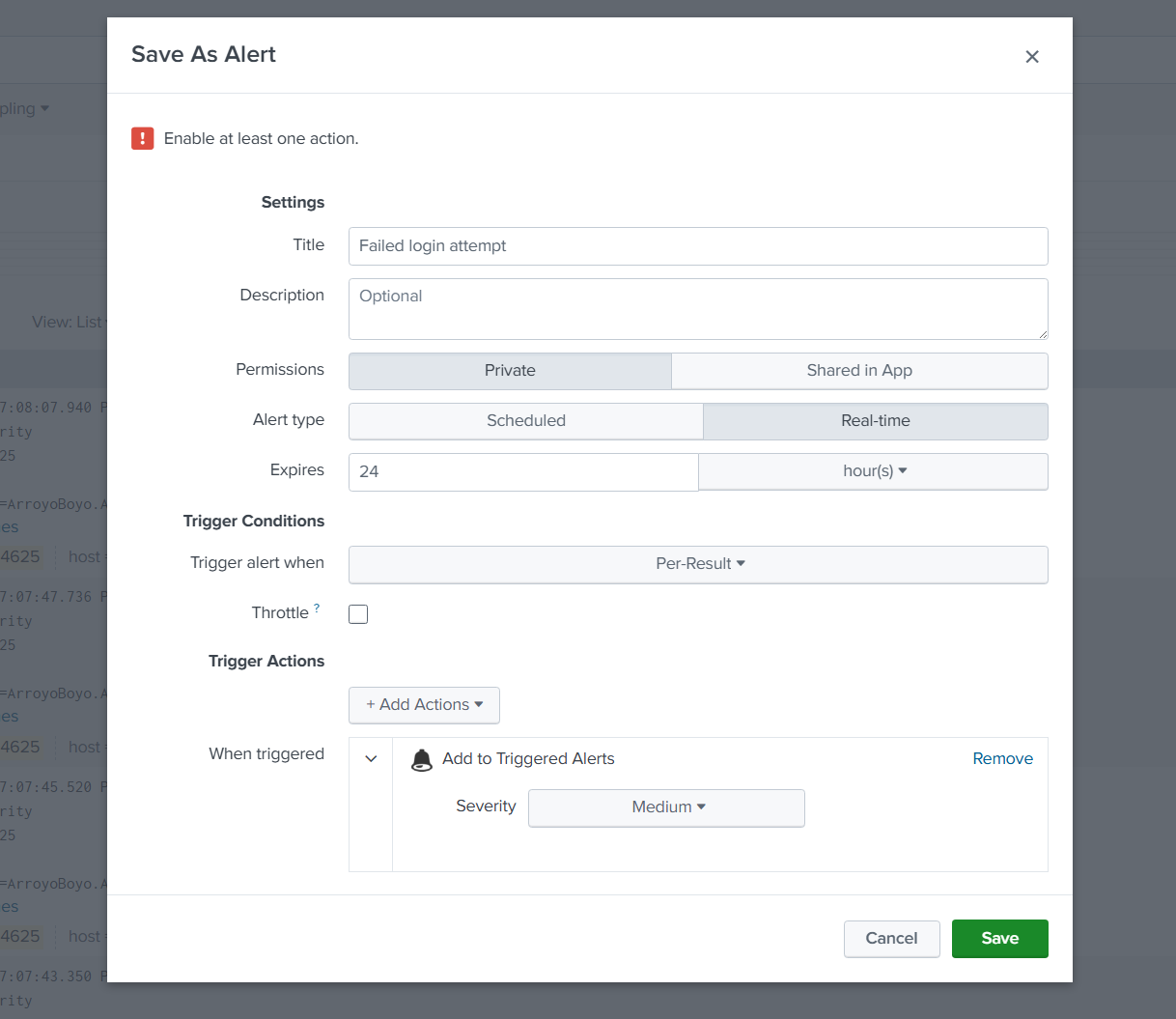Viewport: 1176px width, 1019px height.
Task: Open the Add Actions dropdown
Action: (424, 705)
